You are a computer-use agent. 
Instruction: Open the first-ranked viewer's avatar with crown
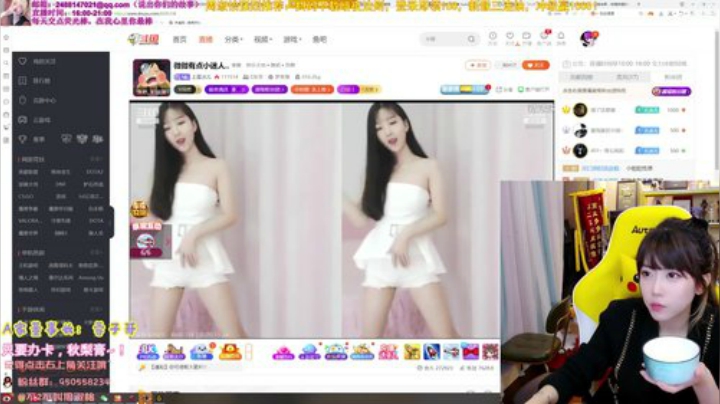pyautogui.click(x=580, y=110)
